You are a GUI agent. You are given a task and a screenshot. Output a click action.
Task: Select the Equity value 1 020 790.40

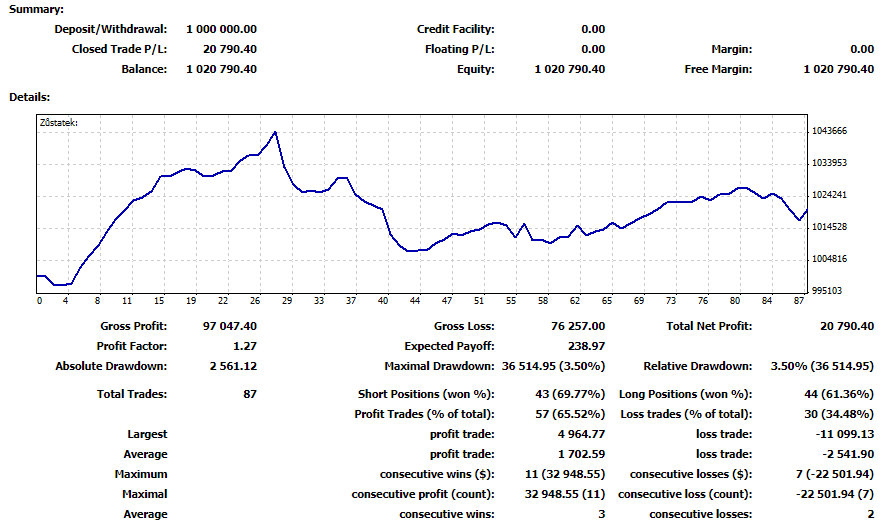coord(569,69)
